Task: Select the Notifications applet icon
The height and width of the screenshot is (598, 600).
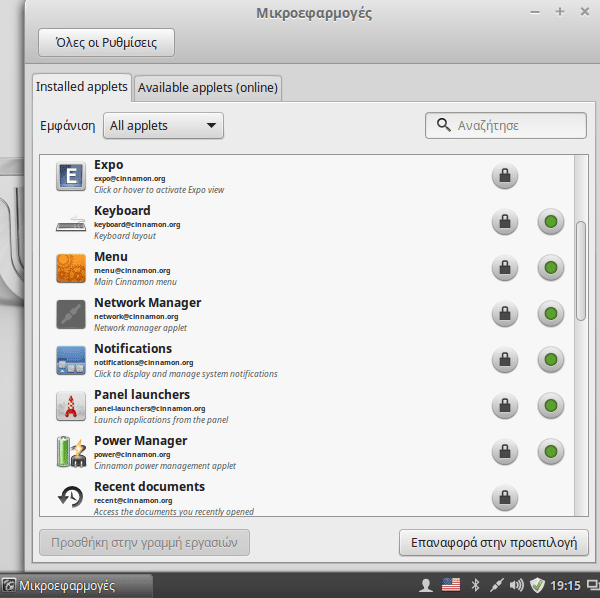Action: 71,360
